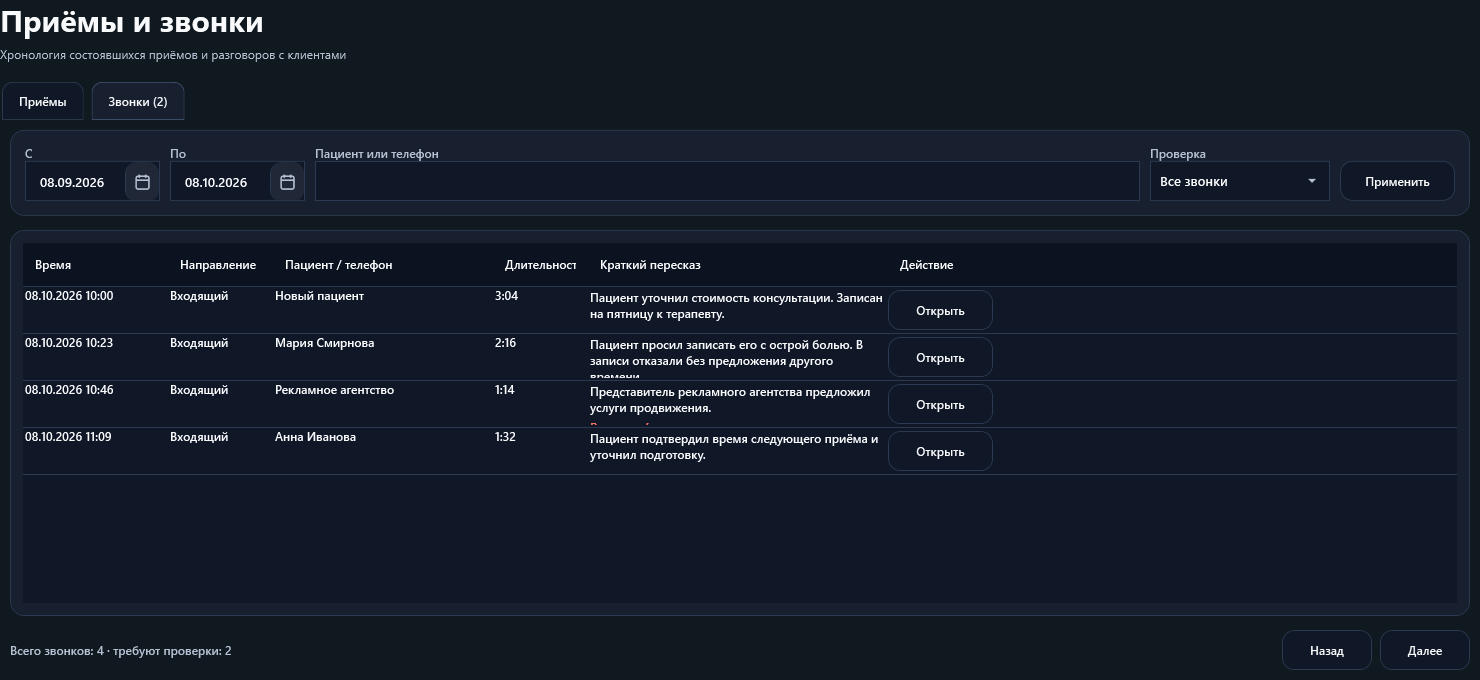Focus the "Пациент или телефон" search field

[727, 181]
